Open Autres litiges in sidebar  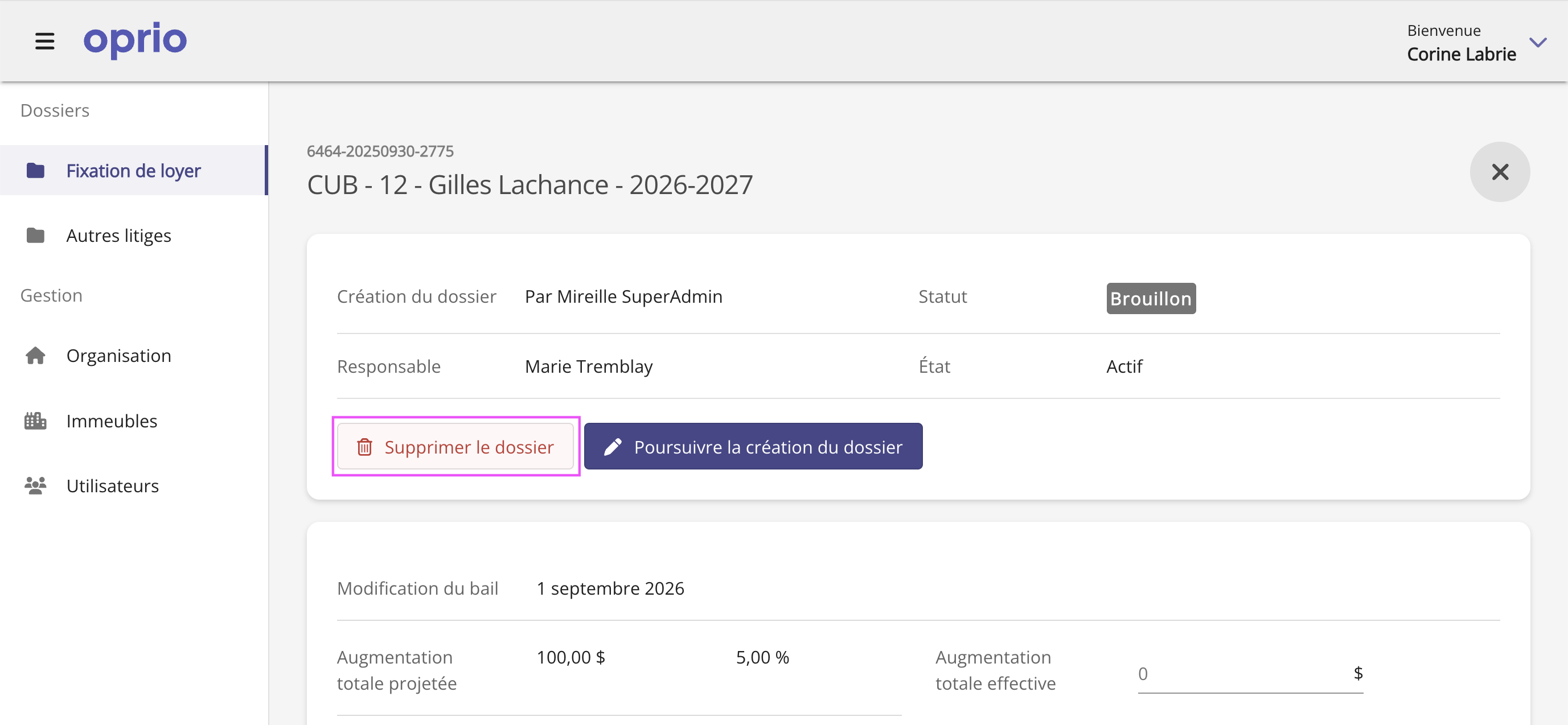click(x=118, y=235)
